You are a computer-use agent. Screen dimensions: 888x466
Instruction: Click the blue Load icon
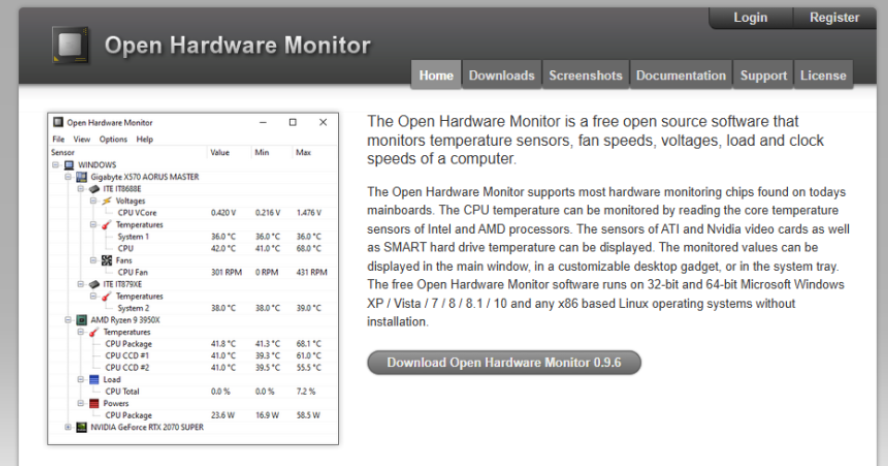[x=94, y=379]
